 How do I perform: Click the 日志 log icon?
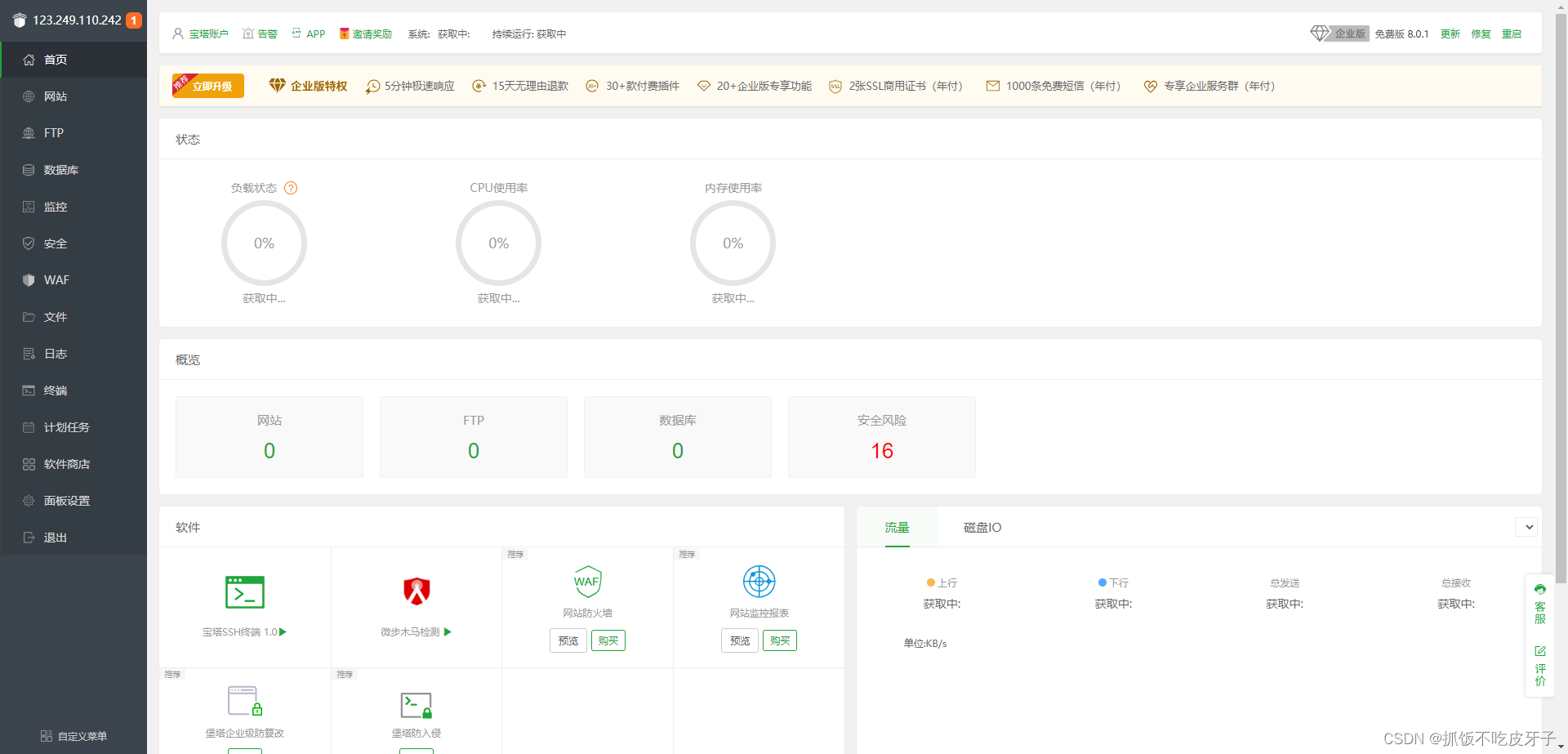click(x=29, y=354)
